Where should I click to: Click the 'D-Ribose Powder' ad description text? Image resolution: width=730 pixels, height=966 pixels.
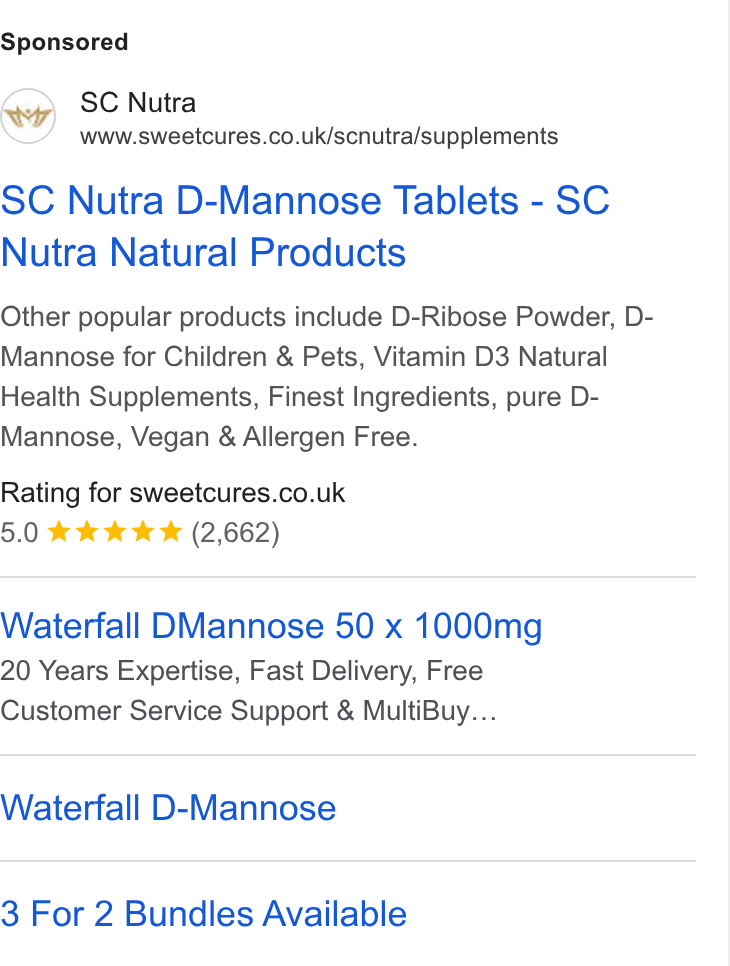coord(503,317)
